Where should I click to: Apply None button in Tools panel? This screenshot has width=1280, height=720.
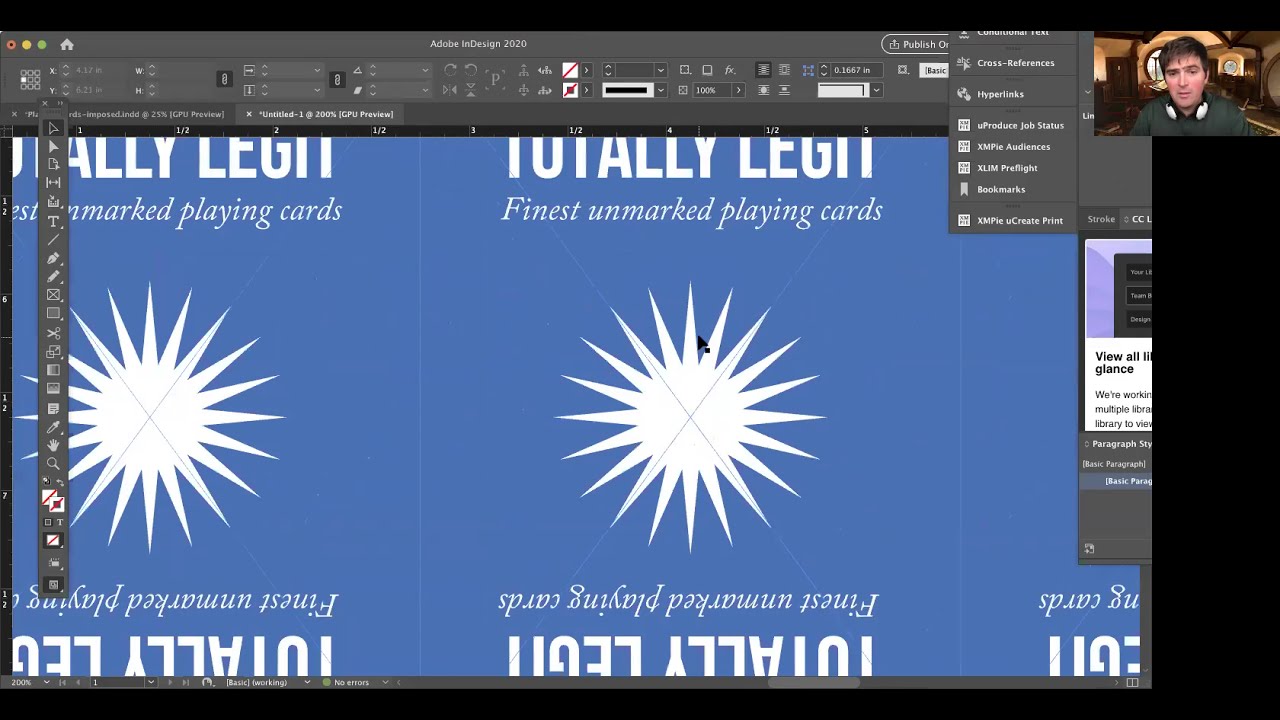[x=53, y=541]
